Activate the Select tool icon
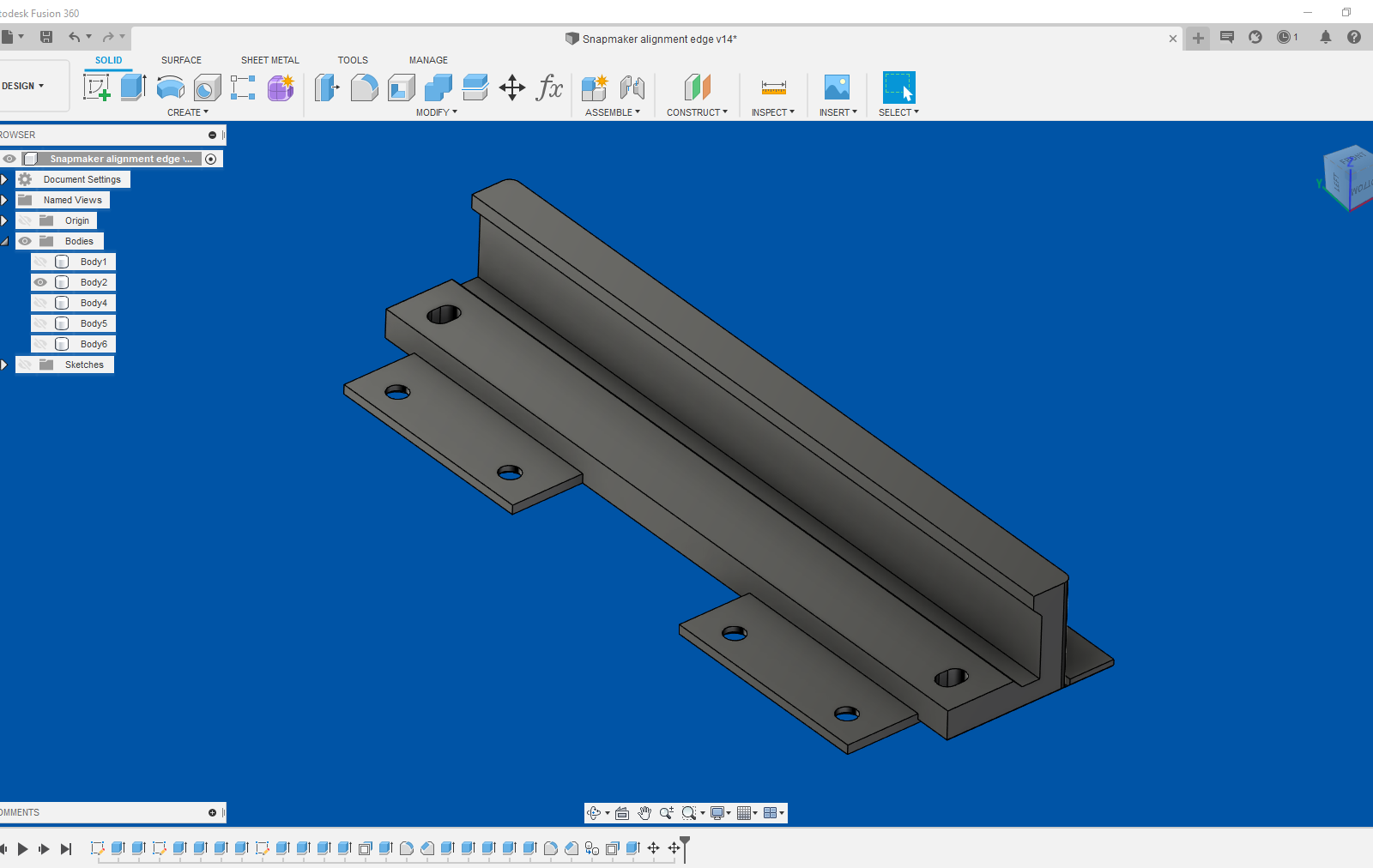1373x868 pixels. 898,87
